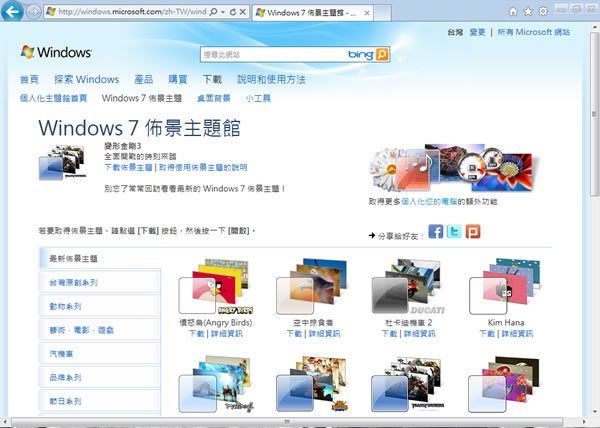Click the second-row landscape paintings theme thumbnail
This screenshot has height=428, width=600.
[x=216, y=384]
